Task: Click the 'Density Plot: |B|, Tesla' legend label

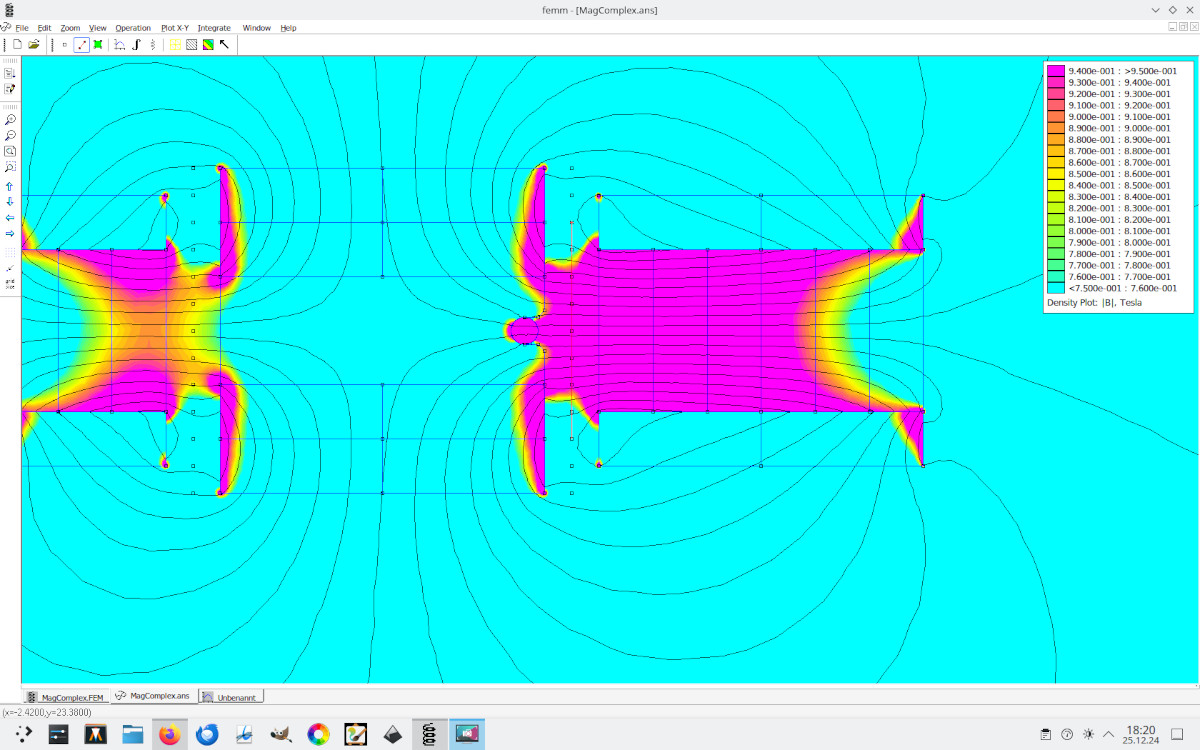Action: 1094,302
